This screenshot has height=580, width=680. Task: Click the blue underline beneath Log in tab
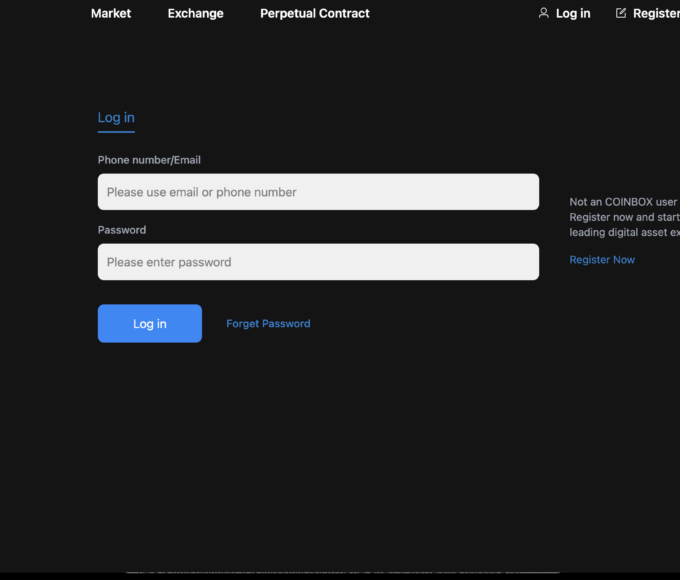click(116, 132)
